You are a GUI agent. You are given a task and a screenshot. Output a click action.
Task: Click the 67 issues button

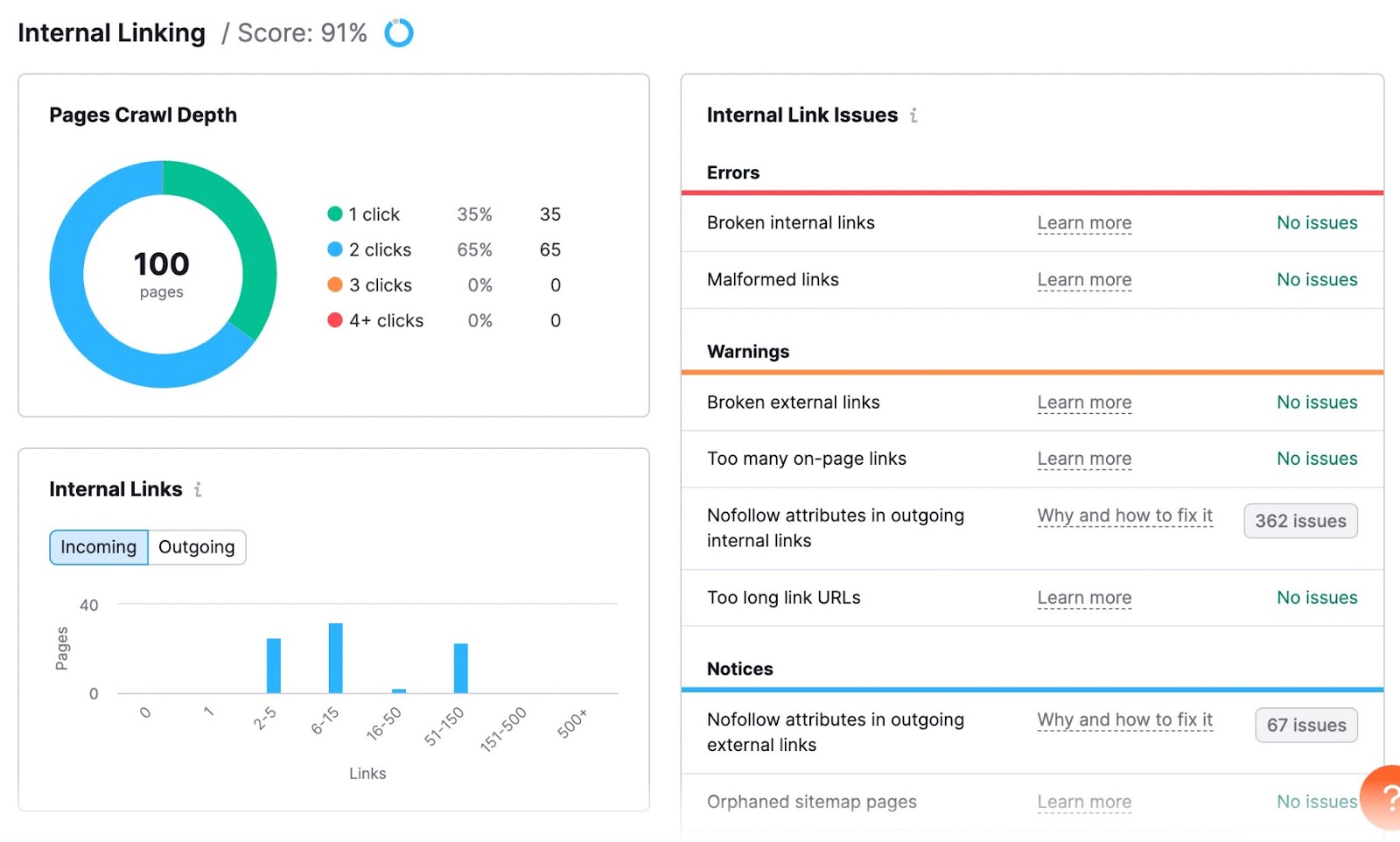pyautogui.click(x=1305, y=725)
